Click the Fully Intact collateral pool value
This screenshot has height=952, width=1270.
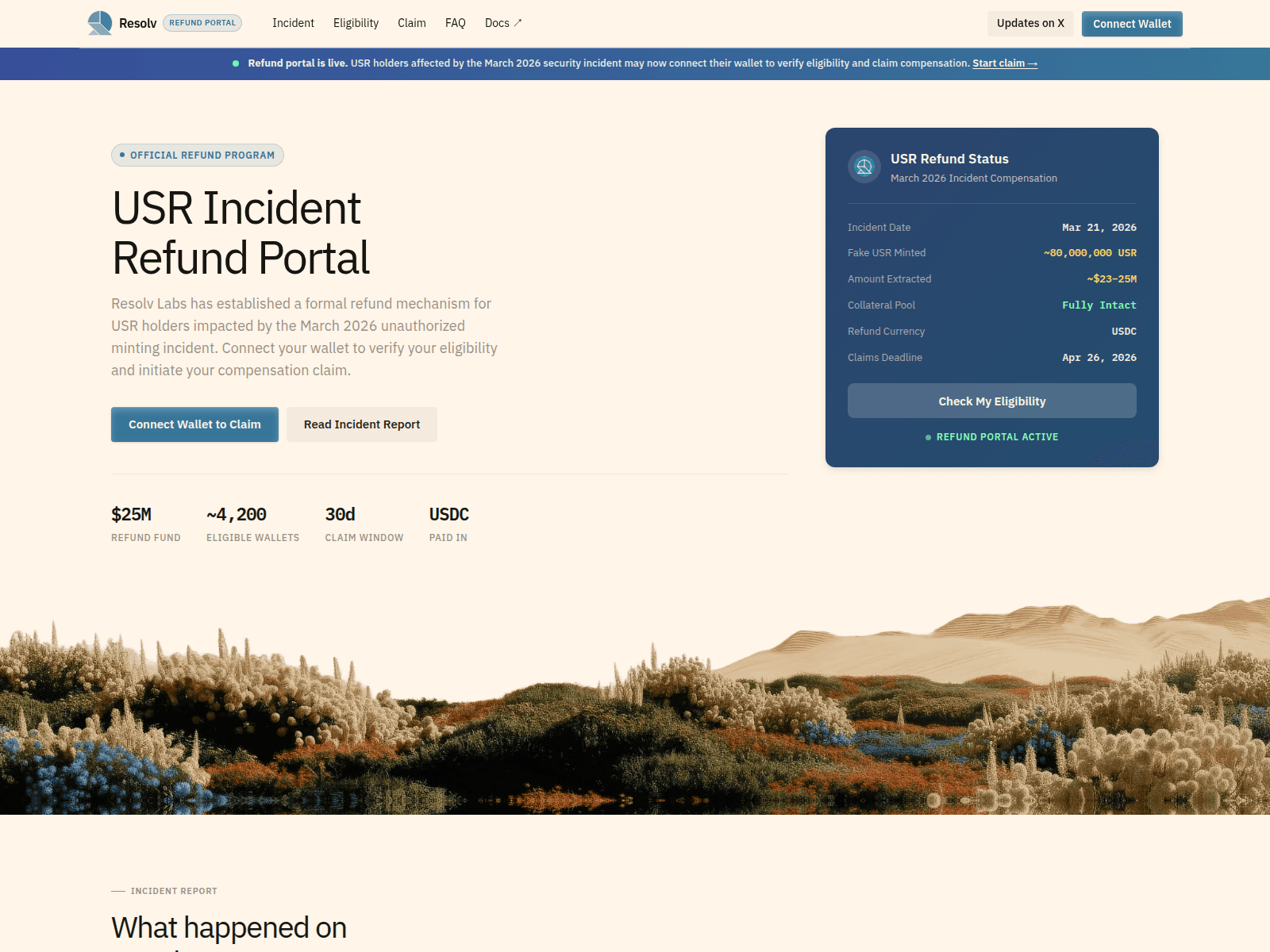point(1099,305)
